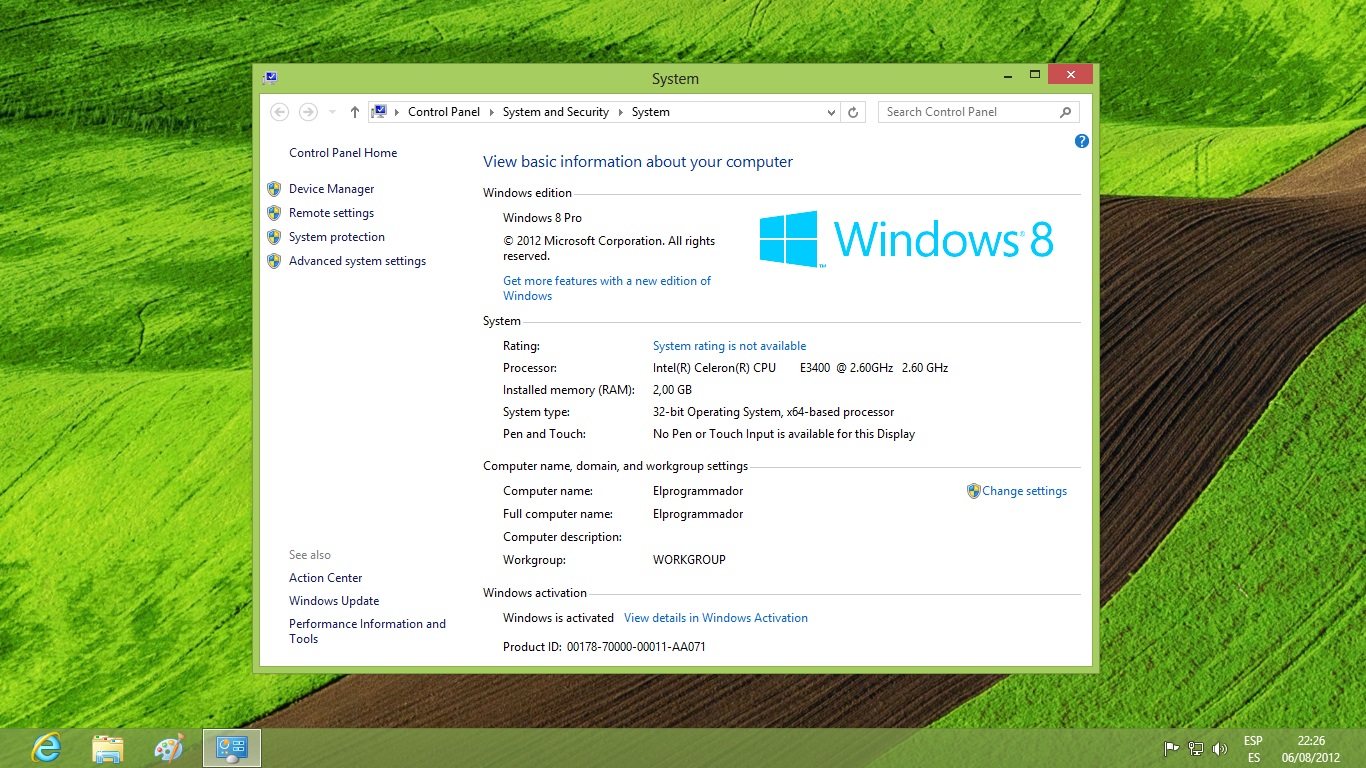Open Device Manager link

(x=332, y=189)
